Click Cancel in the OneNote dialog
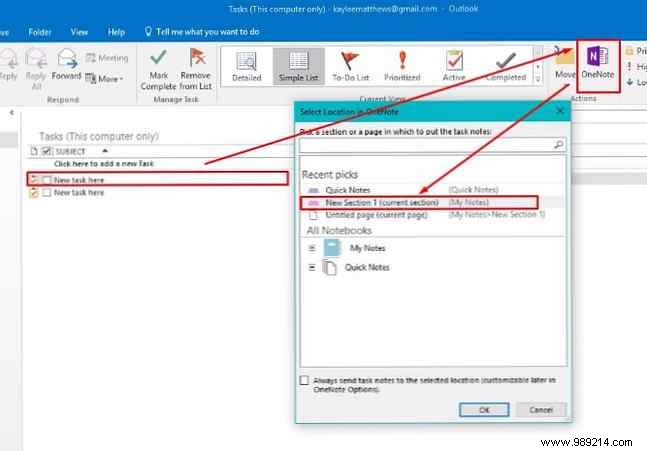Image resolution: width=647 pixels, height=451 pixels. point(541,410)
